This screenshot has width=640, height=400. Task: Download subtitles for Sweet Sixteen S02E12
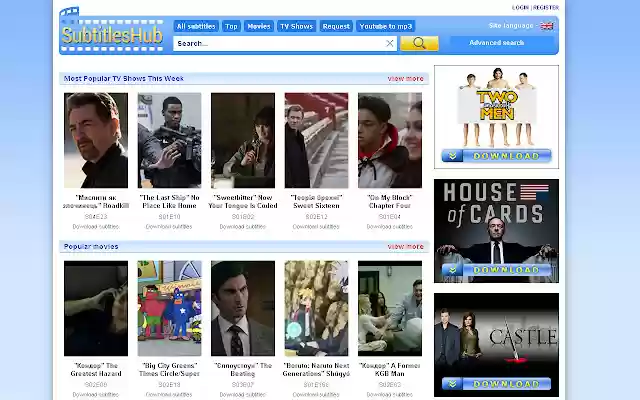pyautogui.click(x=316, y=227)
